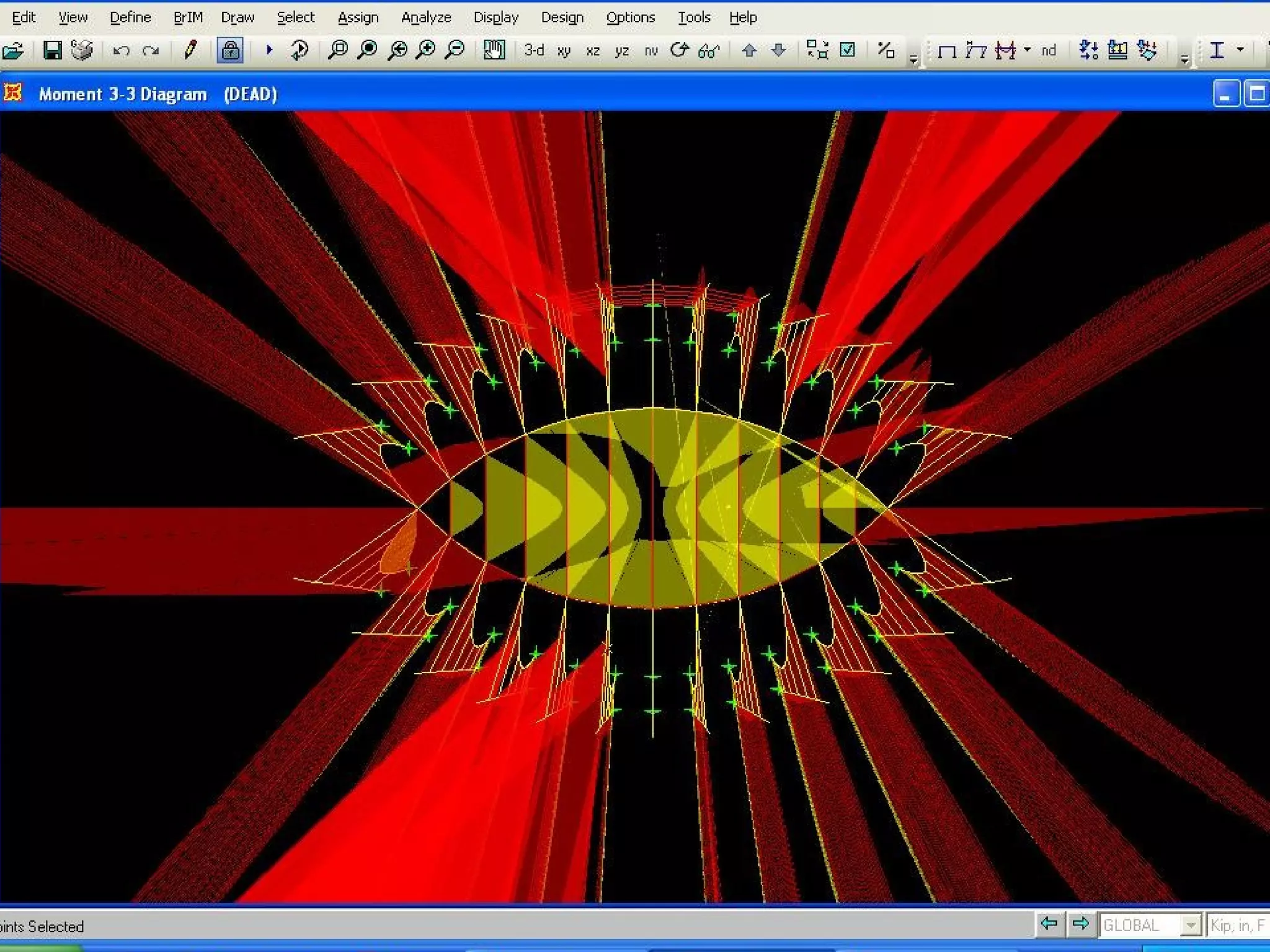Click the Run Analysis play arrow
This screenshot has width=1270, height=952.
[x=269, y=50]
